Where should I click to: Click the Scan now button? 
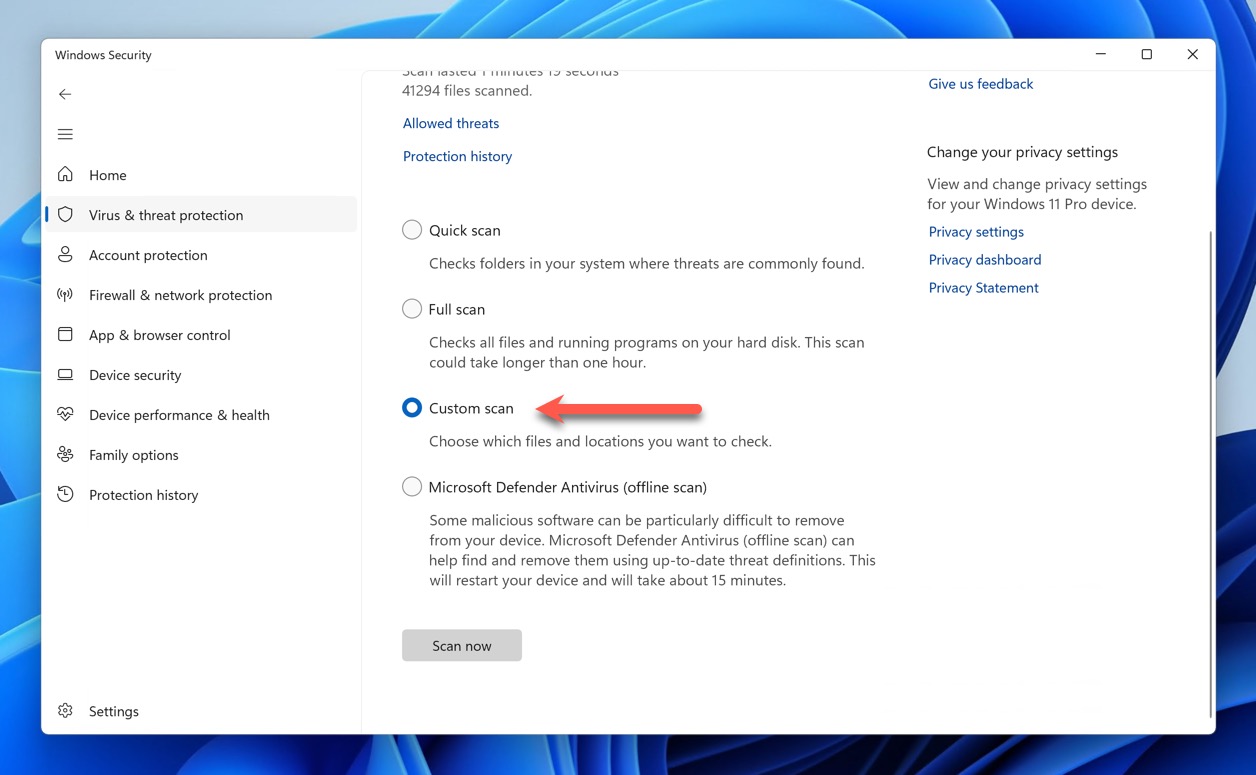pyautogui.click(x=462, y=645)
